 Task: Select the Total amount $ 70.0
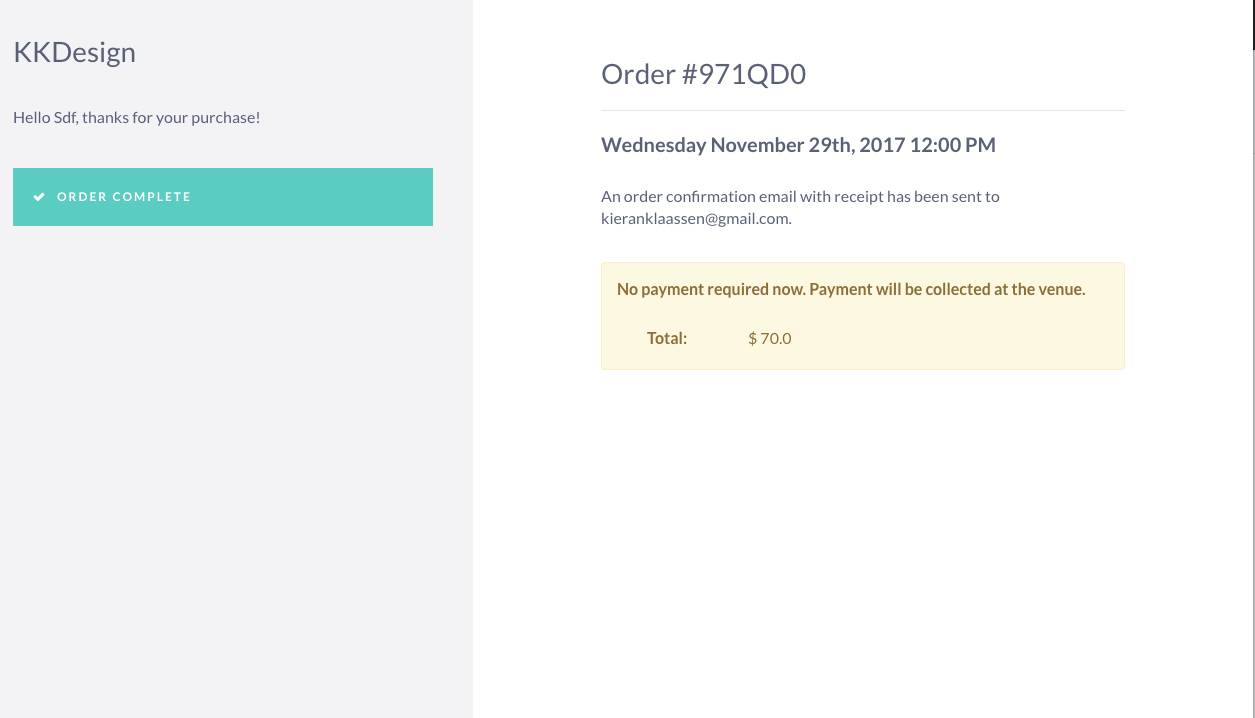769,338
